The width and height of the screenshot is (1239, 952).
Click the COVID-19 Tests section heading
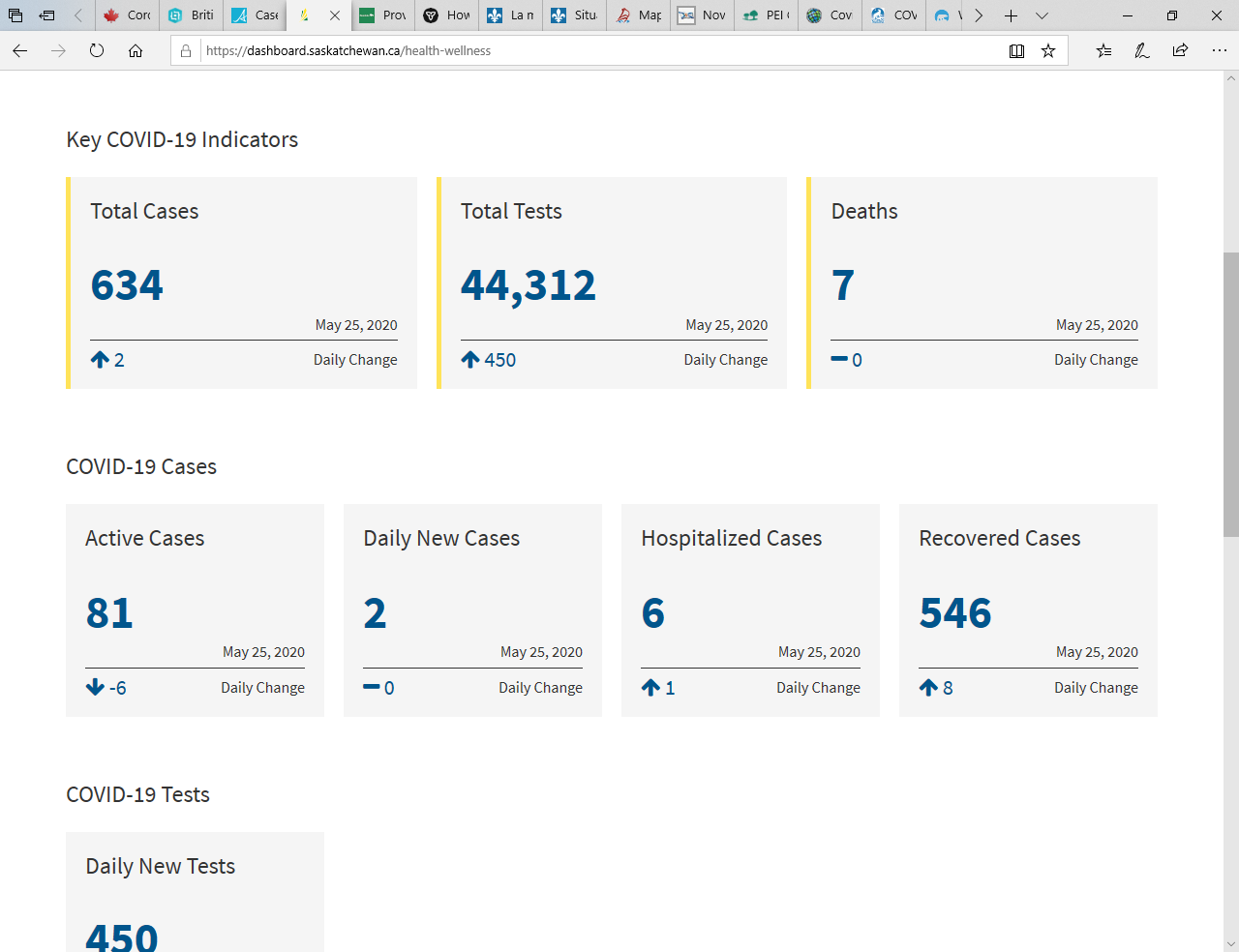[137, 795]
